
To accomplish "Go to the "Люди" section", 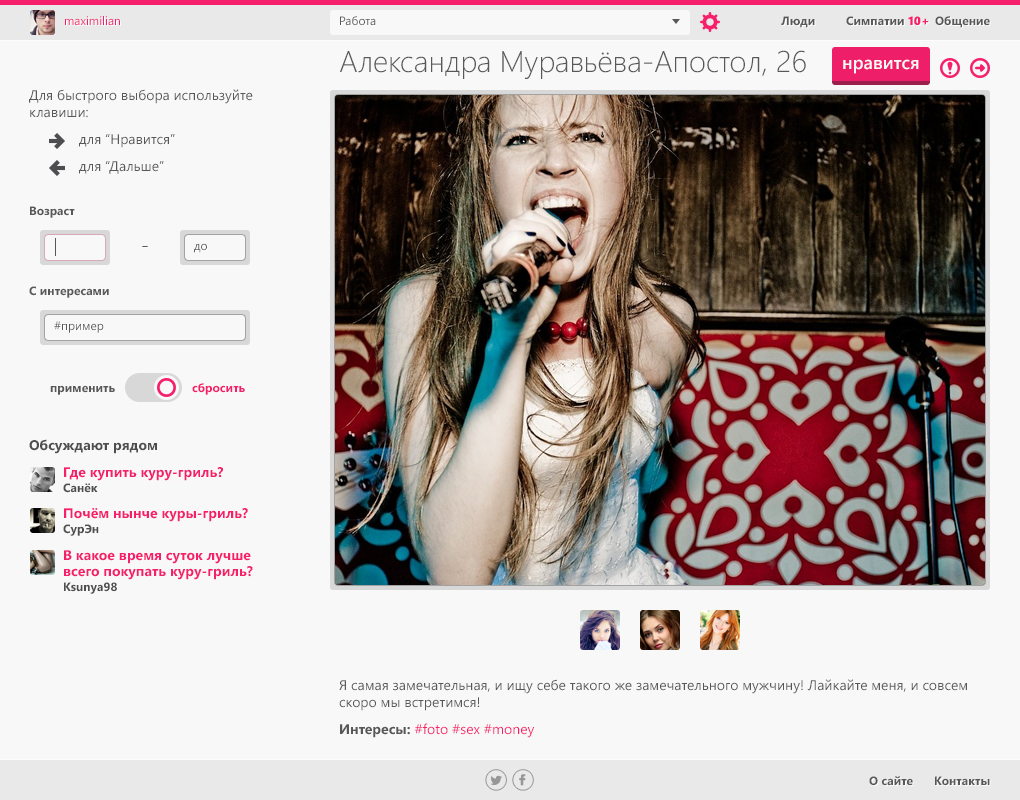I will (x=798, y=21).
